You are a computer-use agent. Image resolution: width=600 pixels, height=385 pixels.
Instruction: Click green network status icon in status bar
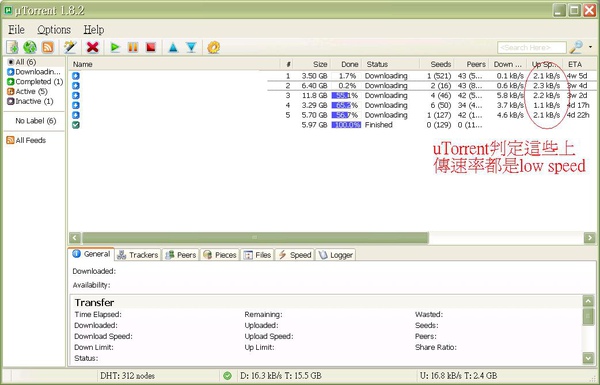point(227,376)
